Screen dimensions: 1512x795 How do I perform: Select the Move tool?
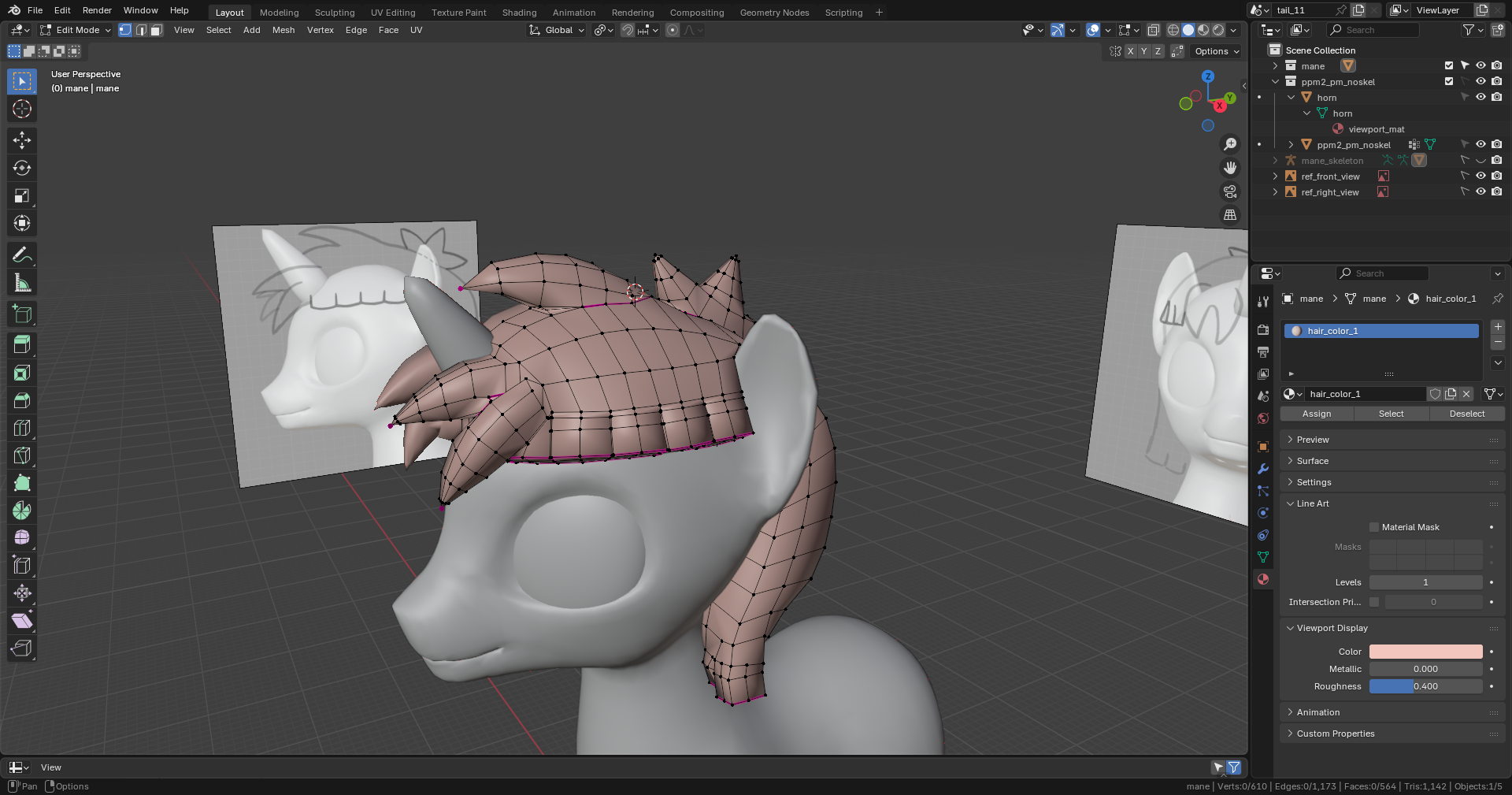tap(22, 140)
